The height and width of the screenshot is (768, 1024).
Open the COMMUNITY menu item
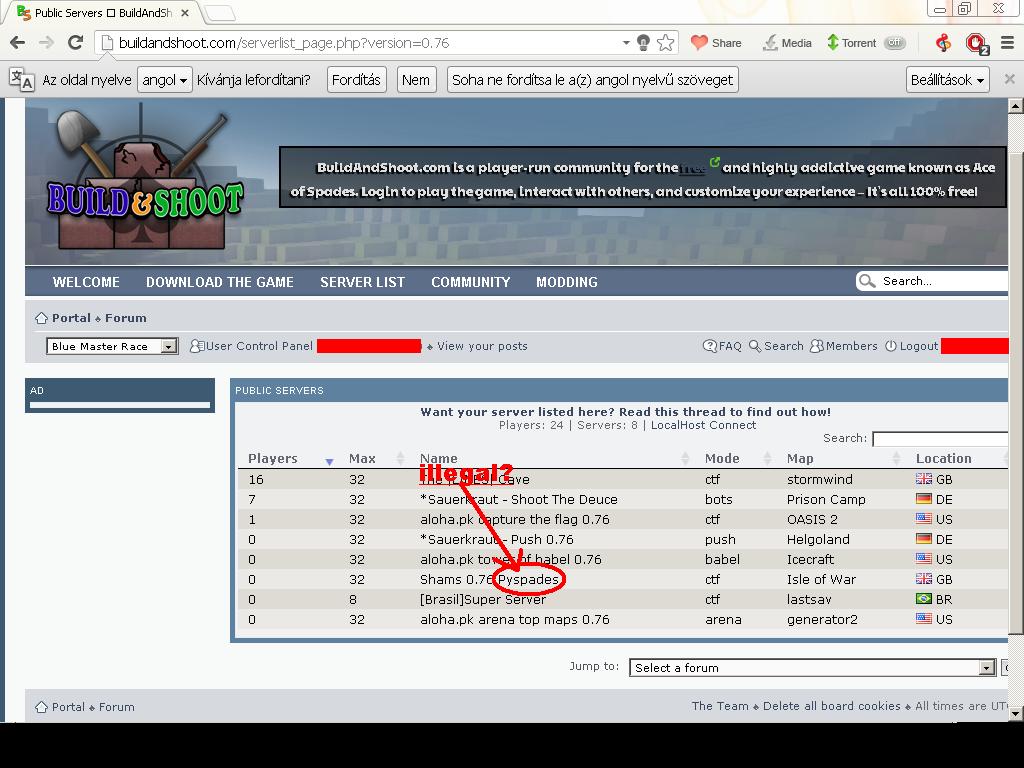point(470,282)
